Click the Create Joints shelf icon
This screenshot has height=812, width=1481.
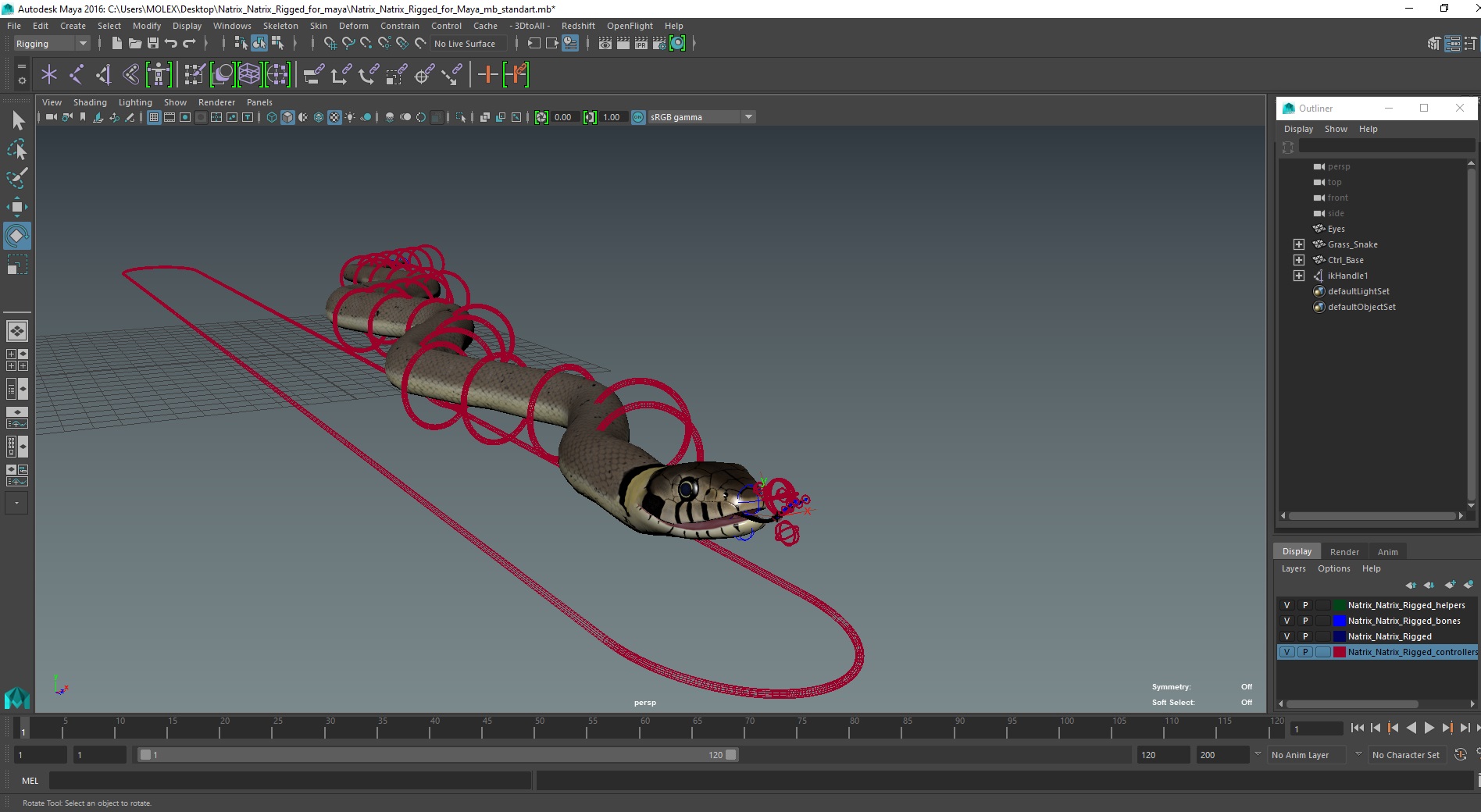click(x=77, y=75)
